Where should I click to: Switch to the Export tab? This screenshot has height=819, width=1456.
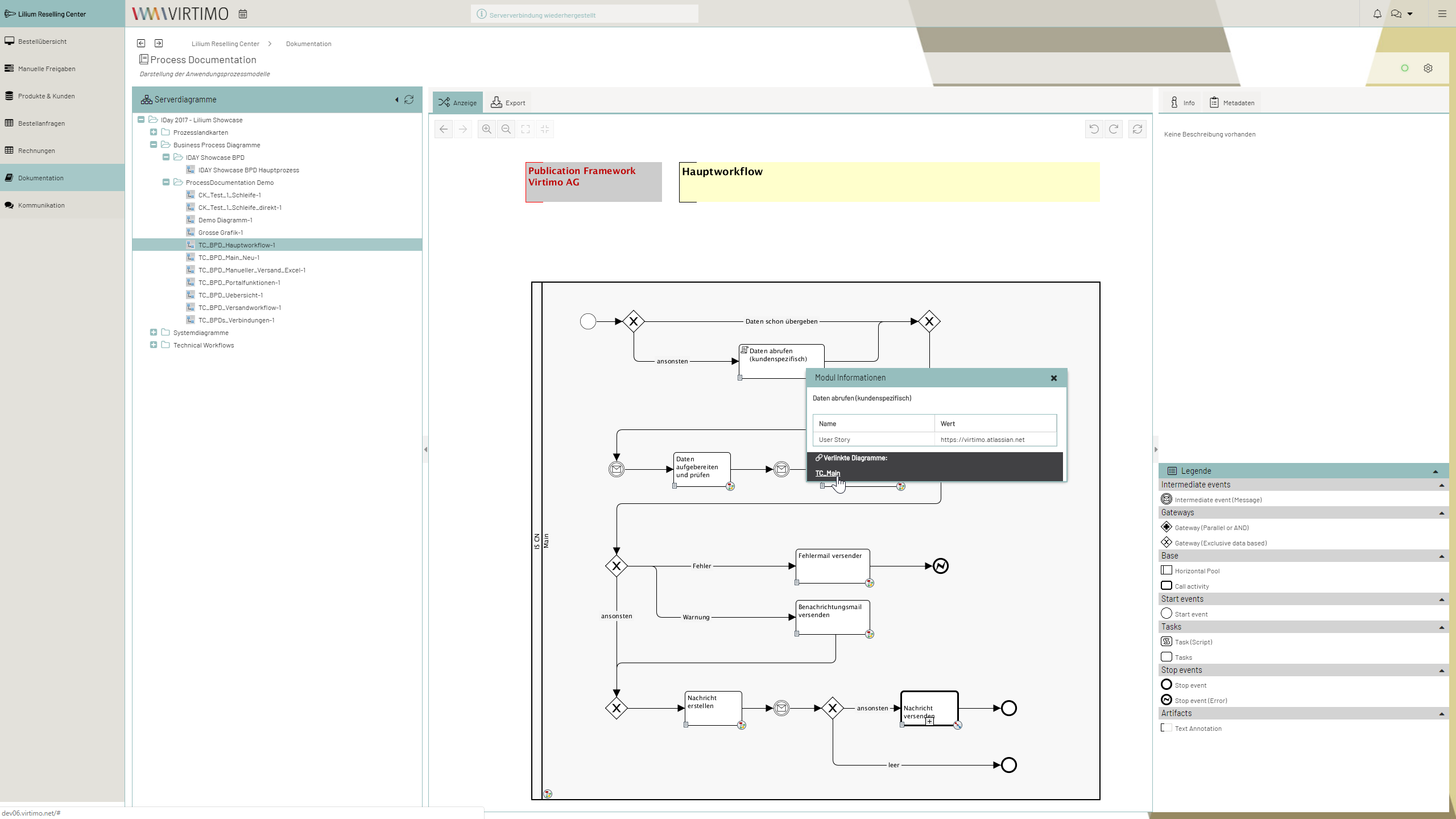point(508,103)
